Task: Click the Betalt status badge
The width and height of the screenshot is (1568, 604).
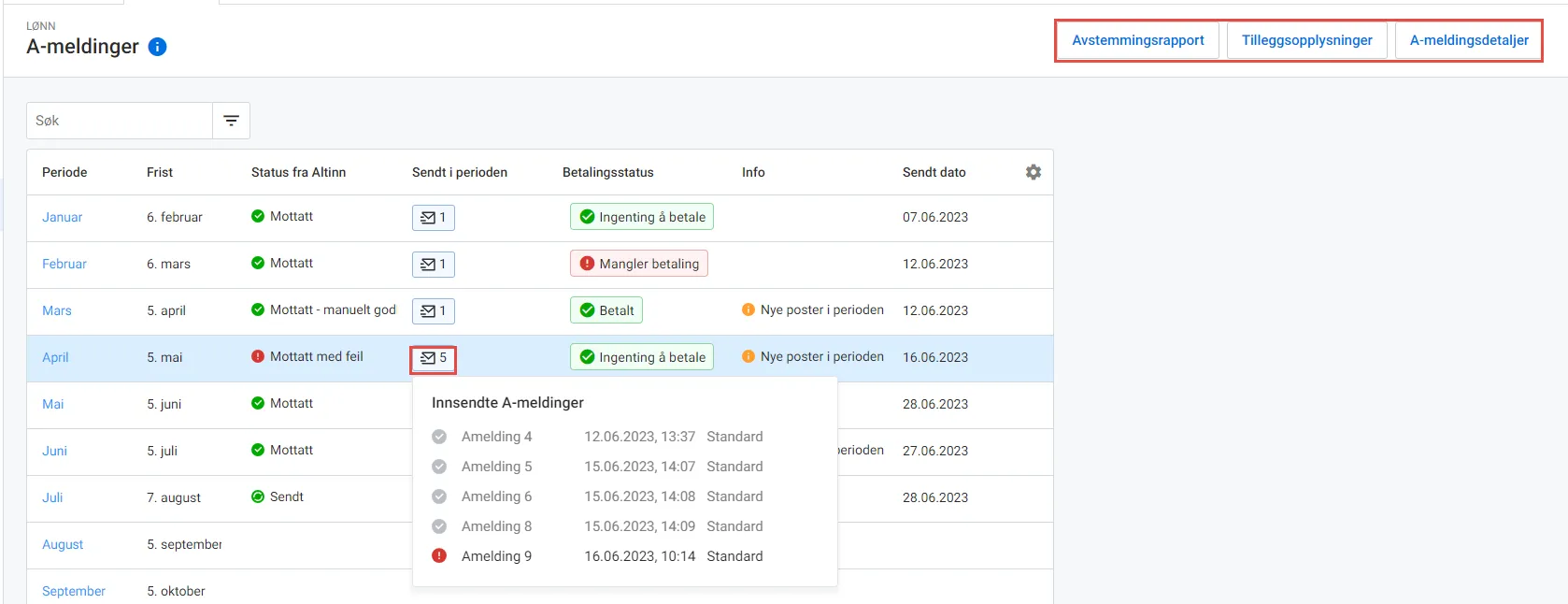Action: (606, 310)
